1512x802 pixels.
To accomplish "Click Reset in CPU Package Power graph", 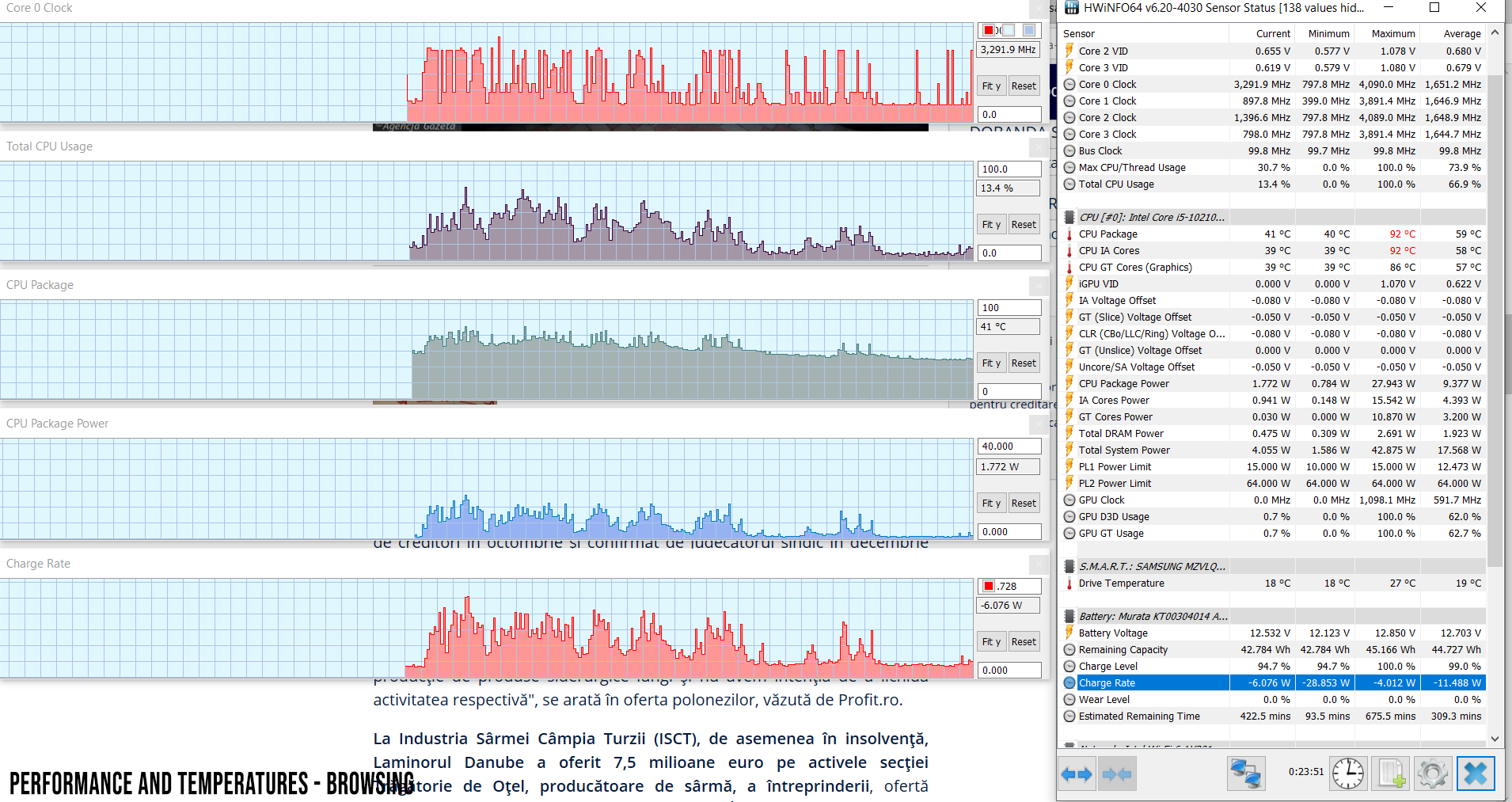I will tap(1024, 504).
